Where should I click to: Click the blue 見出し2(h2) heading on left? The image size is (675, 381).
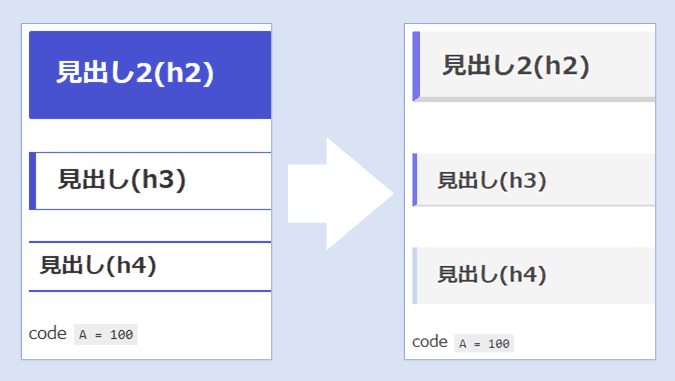point(150,75)
